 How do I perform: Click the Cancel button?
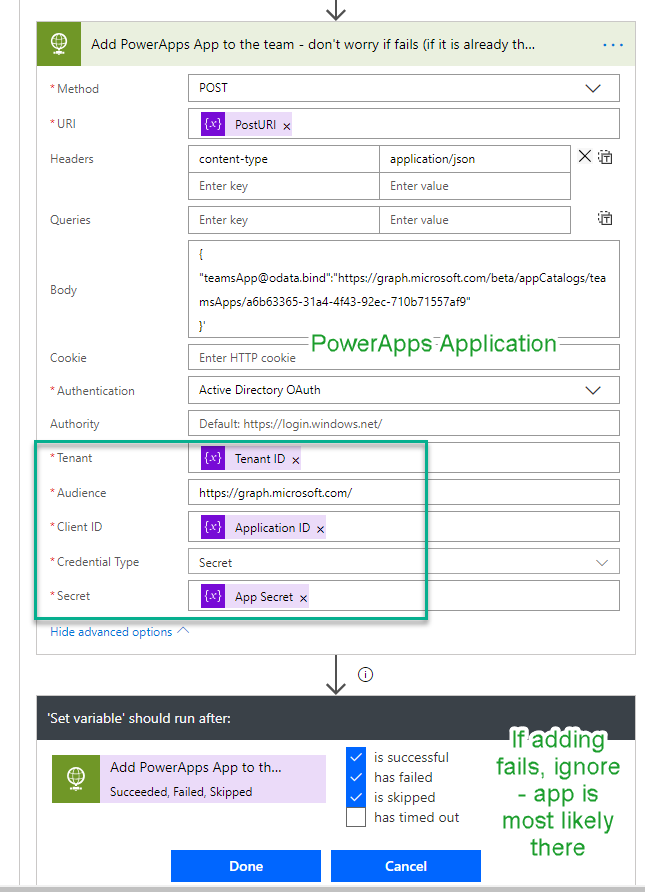coord(406,866)
